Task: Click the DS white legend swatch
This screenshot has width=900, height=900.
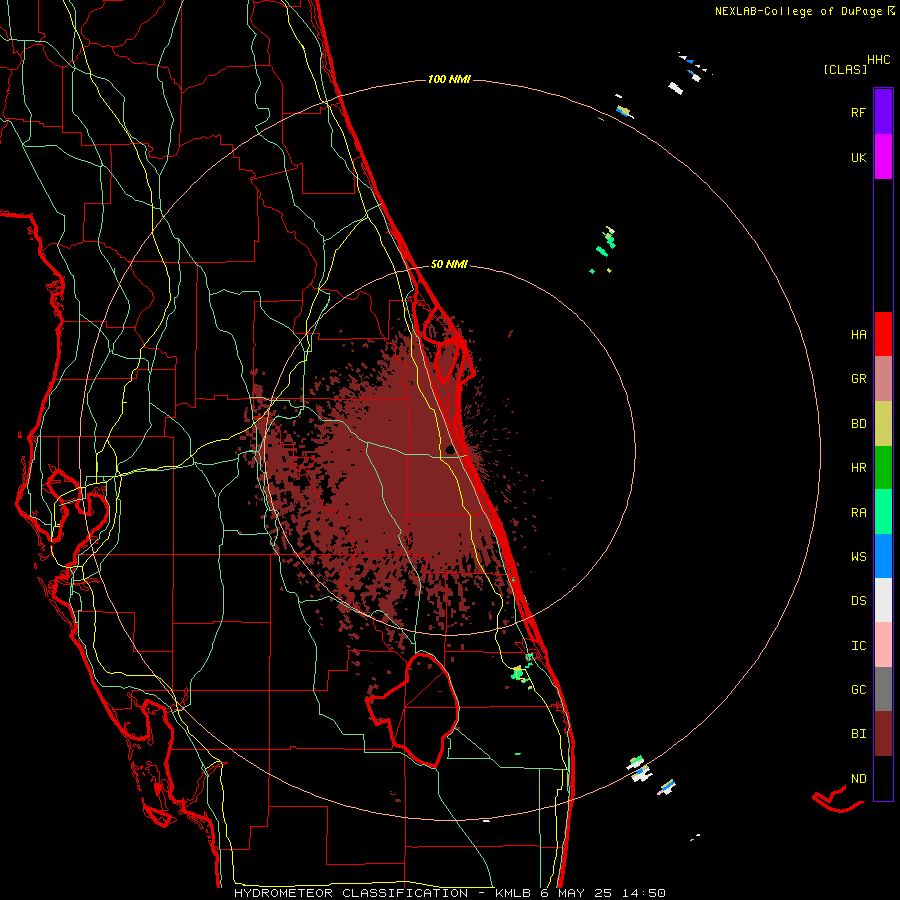Action: (883, 600)
